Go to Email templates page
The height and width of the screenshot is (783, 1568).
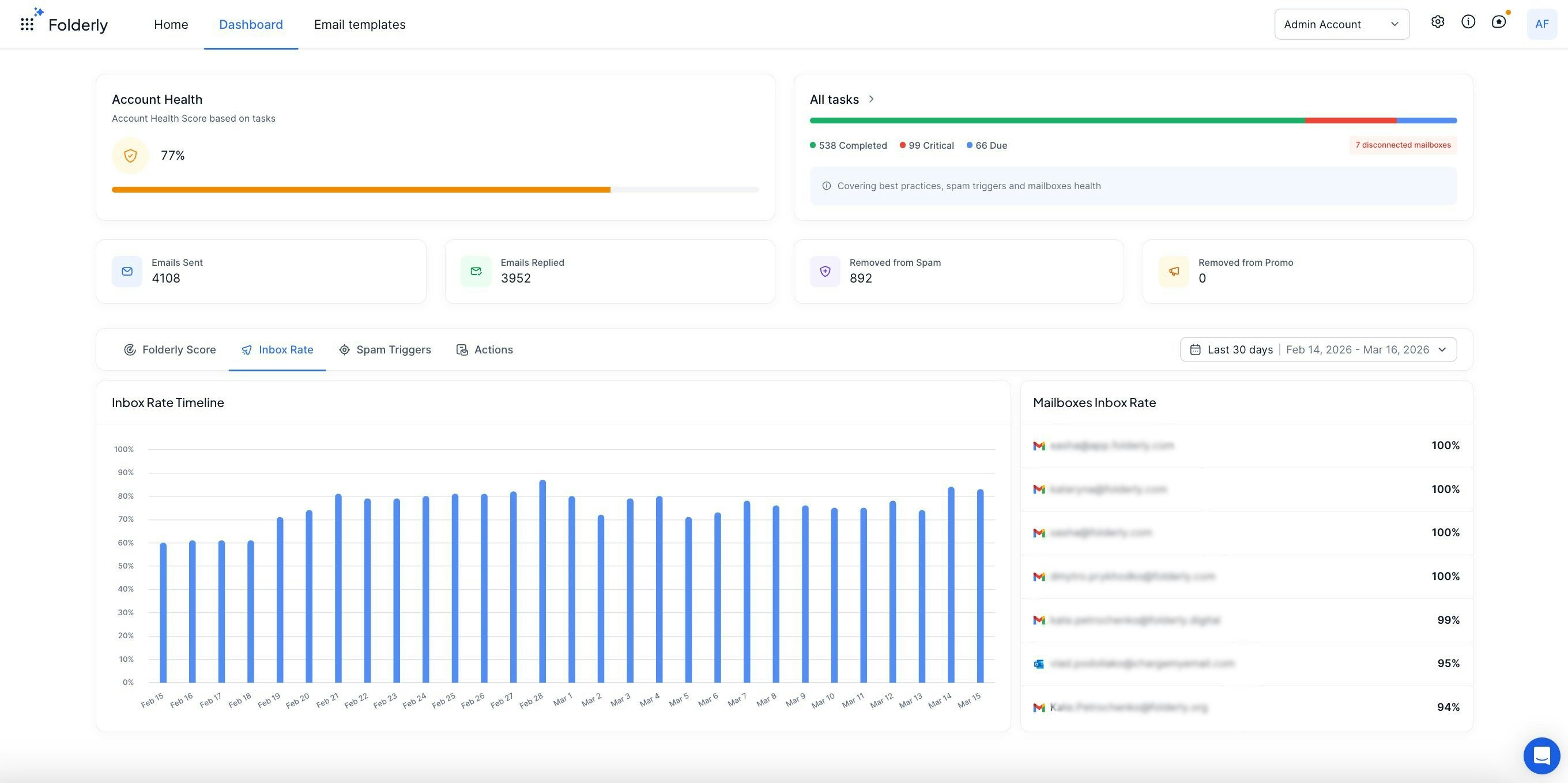pos(359,24)
